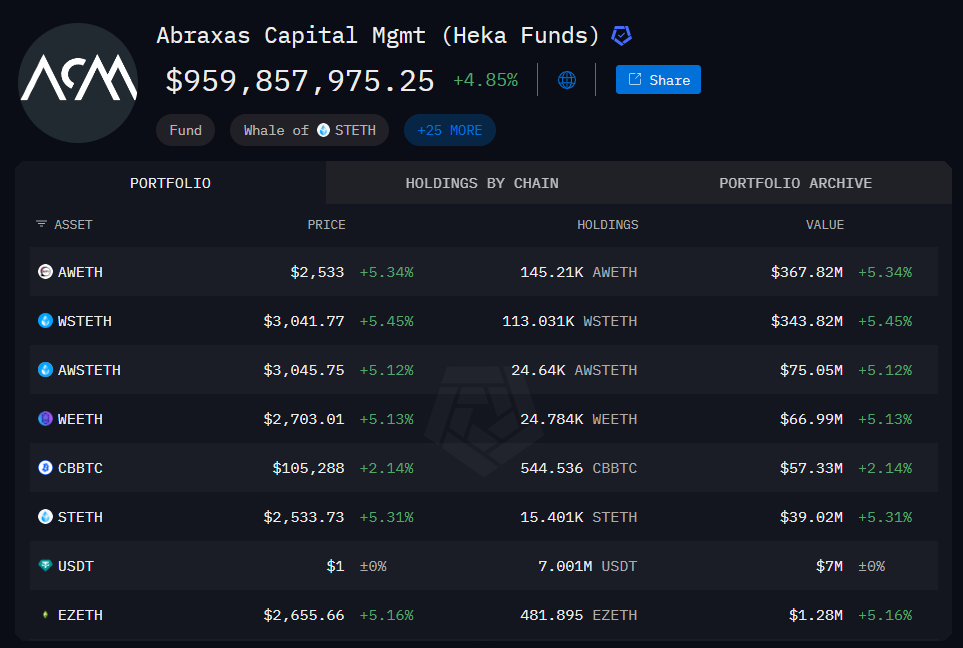
Task: Click the USDT token icon
Action: pyautogui.click(x=45, y=566)
